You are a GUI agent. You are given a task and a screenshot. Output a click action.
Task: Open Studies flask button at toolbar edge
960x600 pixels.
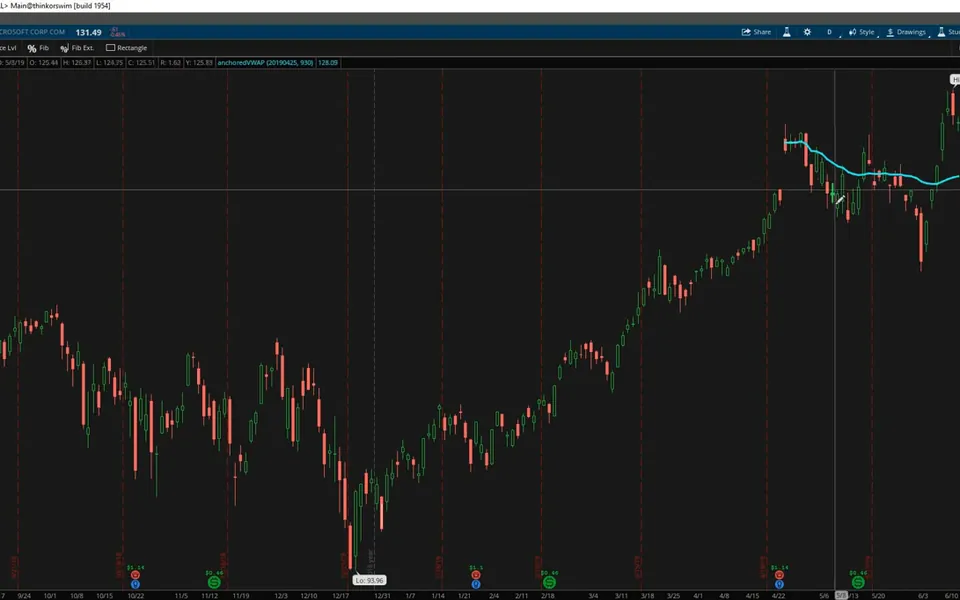[948, 32]
